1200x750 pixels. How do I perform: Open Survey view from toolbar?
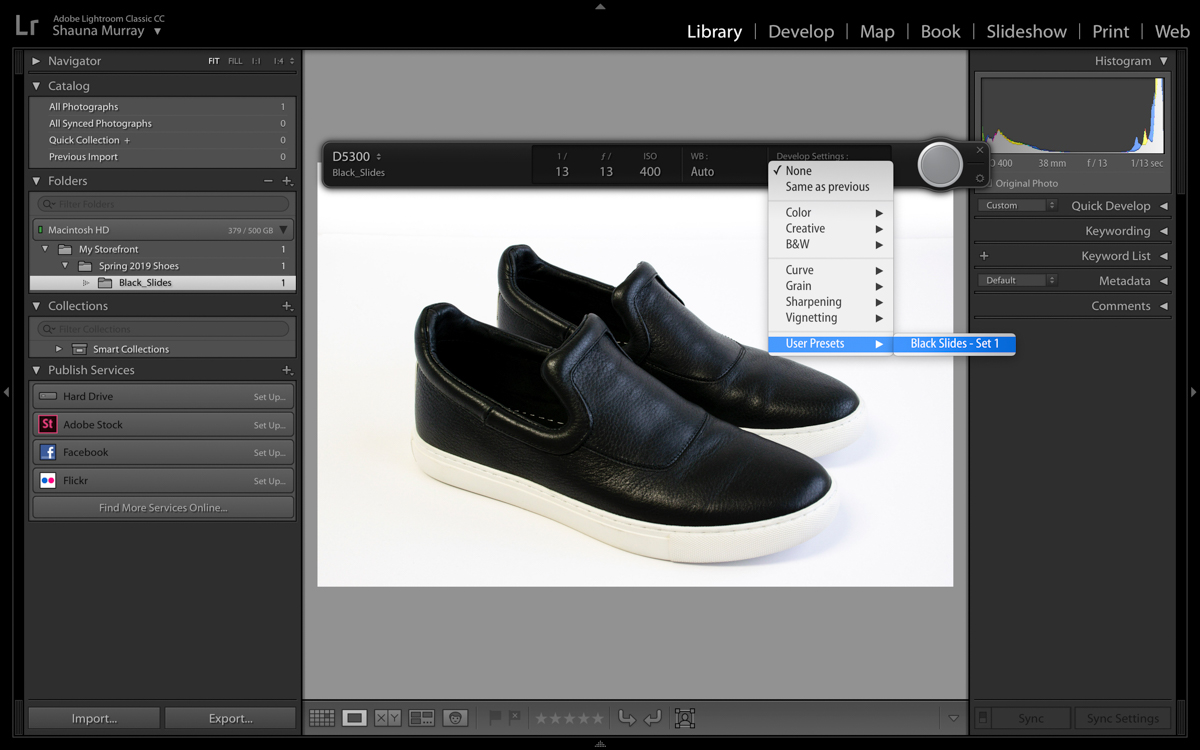pyautogui.click(x=421, y=718)
